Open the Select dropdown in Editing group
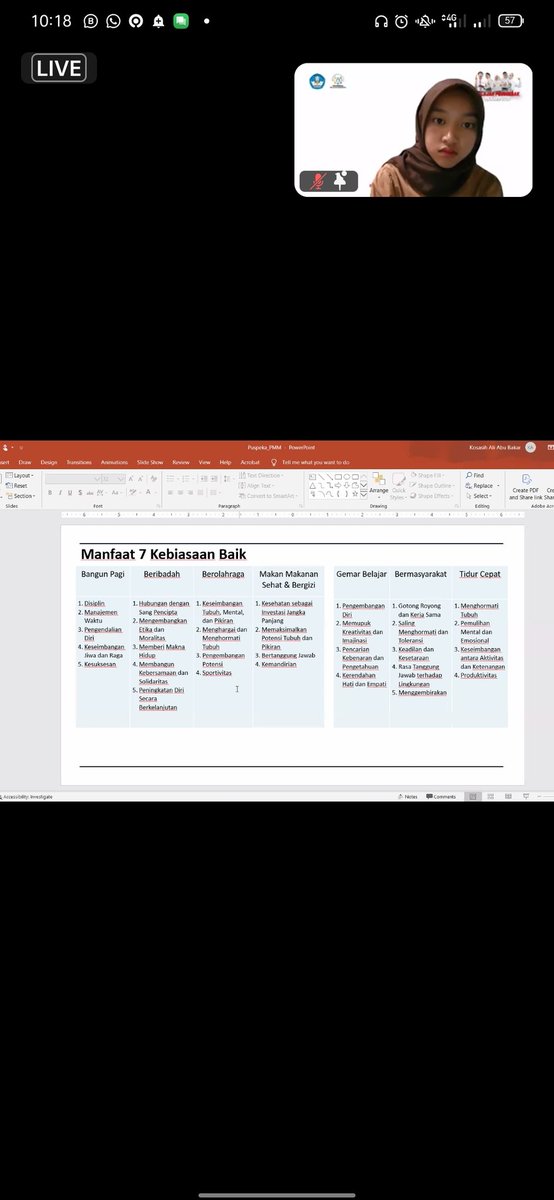This screenshot has height=1200, width=554. pyautogui.click(x=479, y=496)
